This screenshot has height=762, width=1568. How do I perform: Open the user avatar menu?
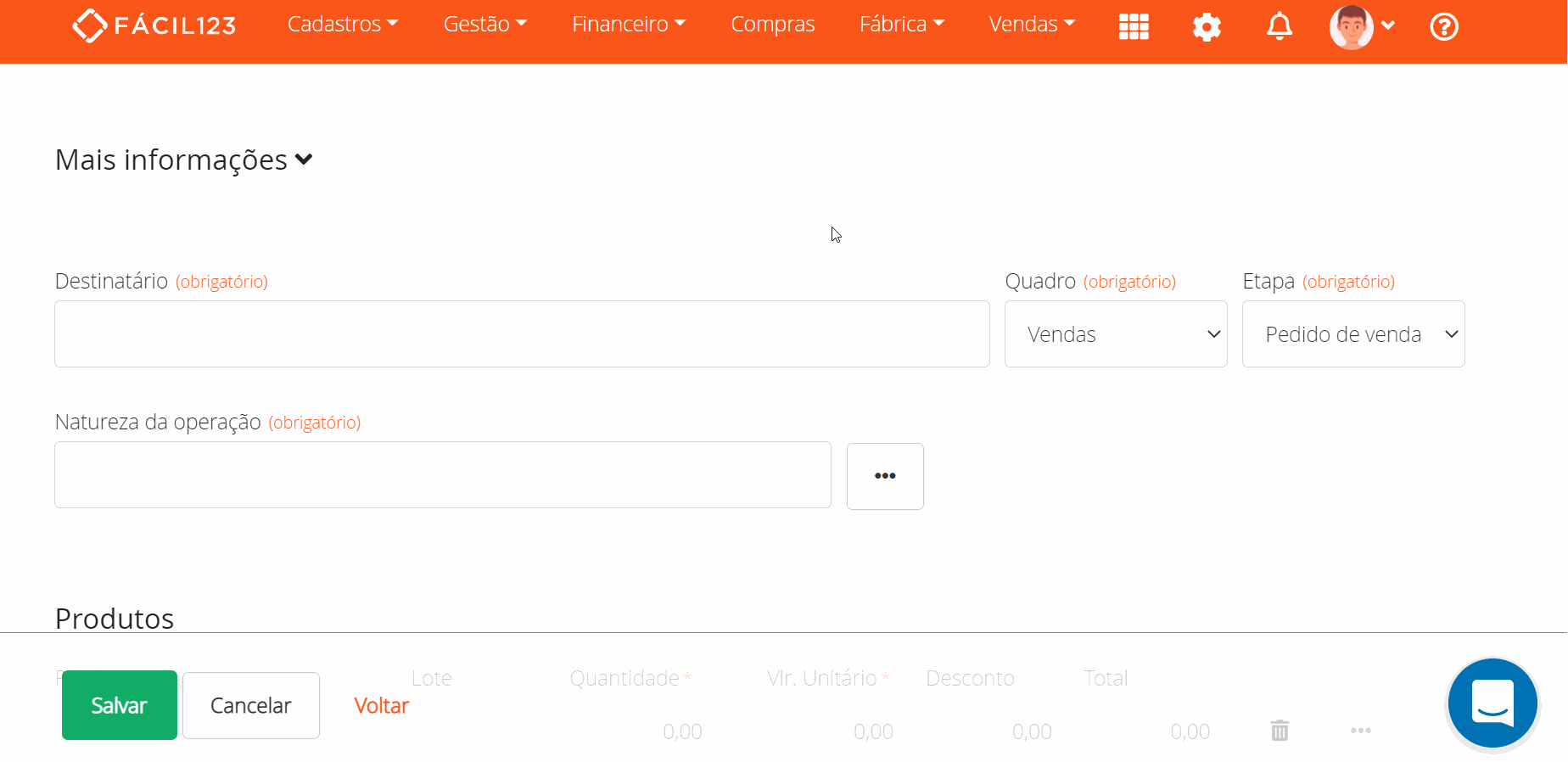1361,27
